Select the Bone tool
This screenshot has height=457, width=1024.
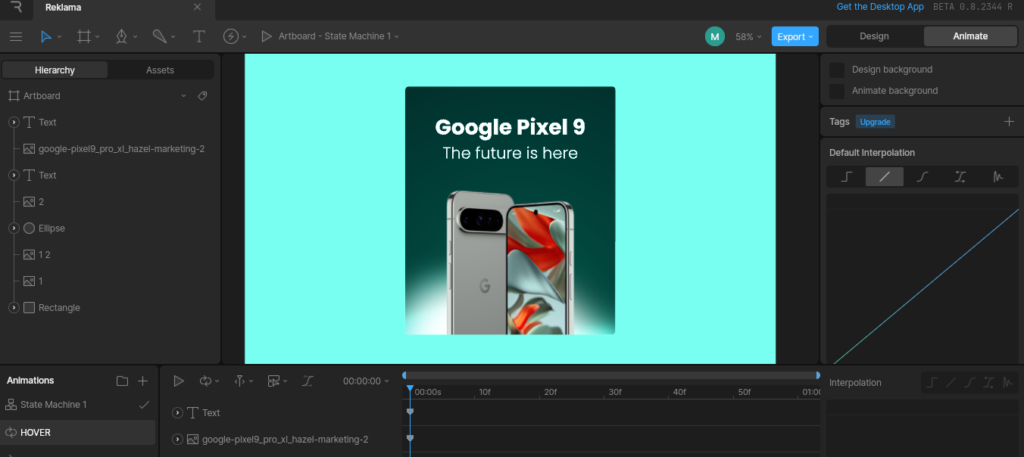coord(159,37)
